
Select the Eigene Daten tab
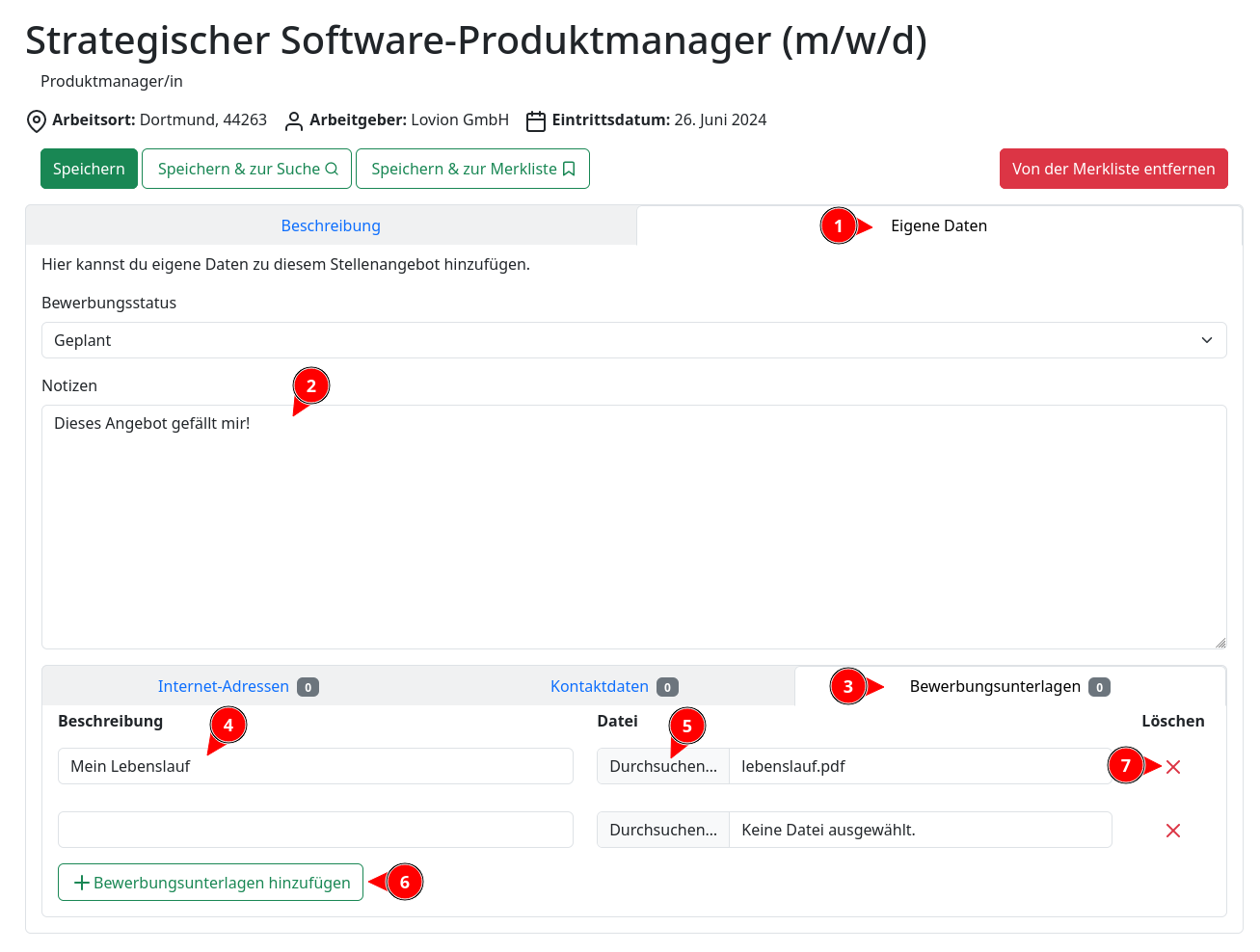939,225
